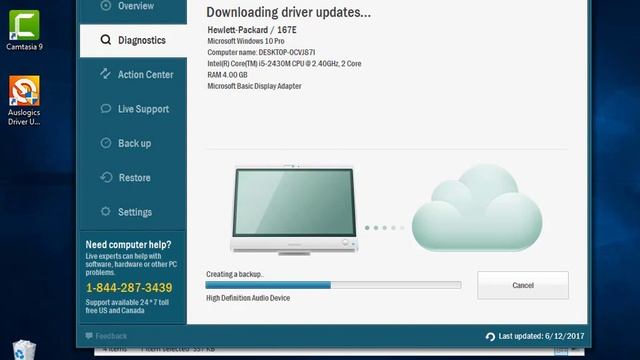Open the Live Support page
Screen dimensions: 640x360
133,109
